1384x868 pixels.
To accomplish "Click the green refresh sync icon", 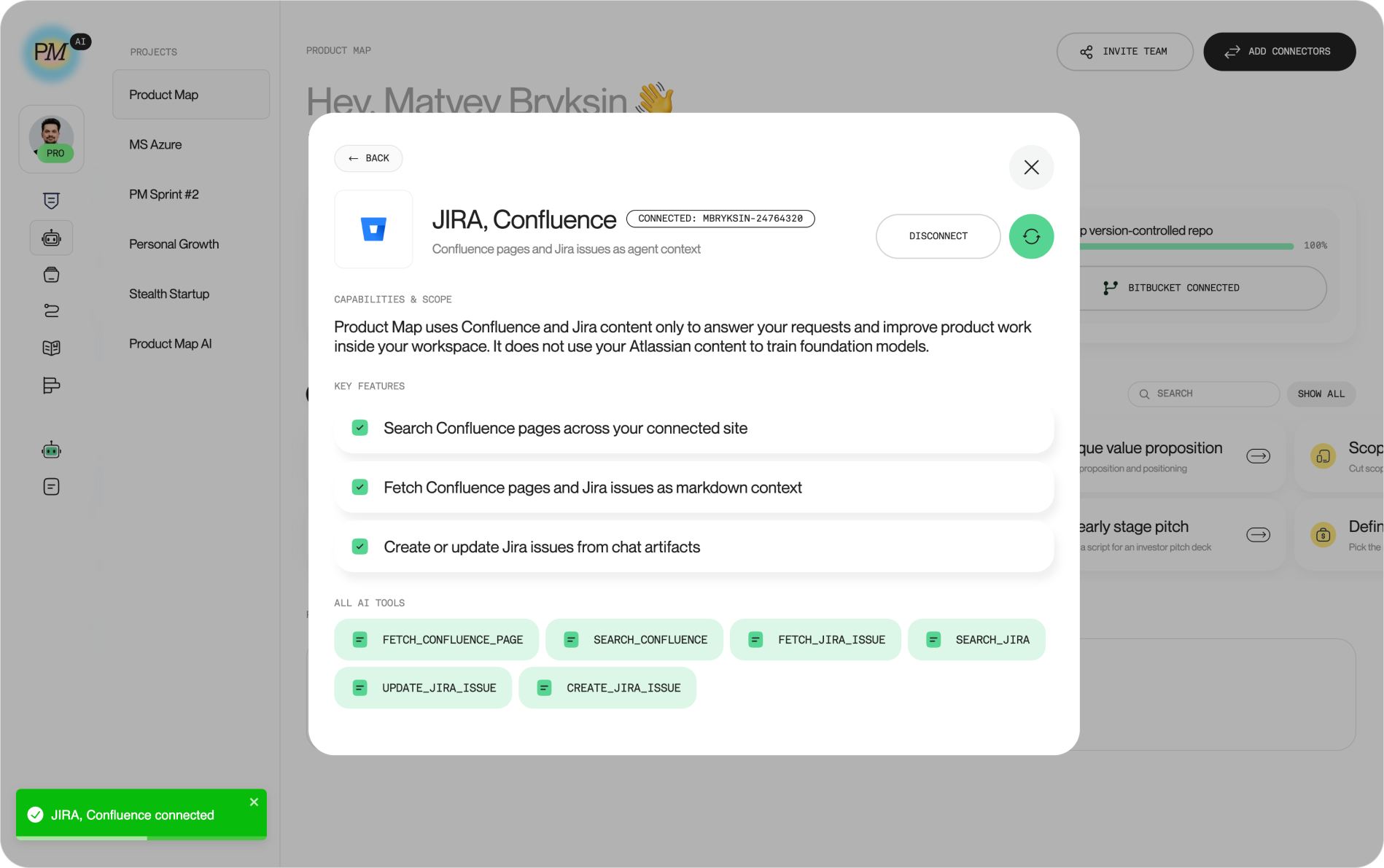I will [x=1031, y=236].
